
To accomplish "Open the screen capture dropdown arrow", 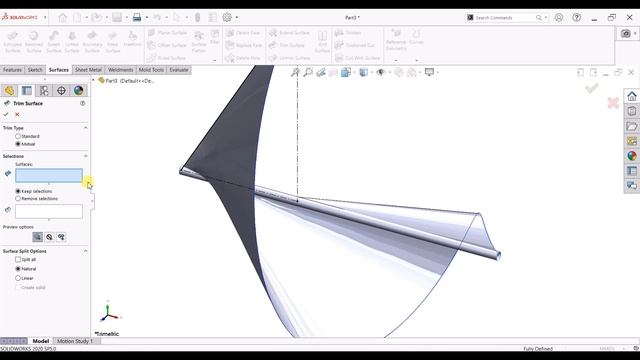I will [x=635, y=33].
